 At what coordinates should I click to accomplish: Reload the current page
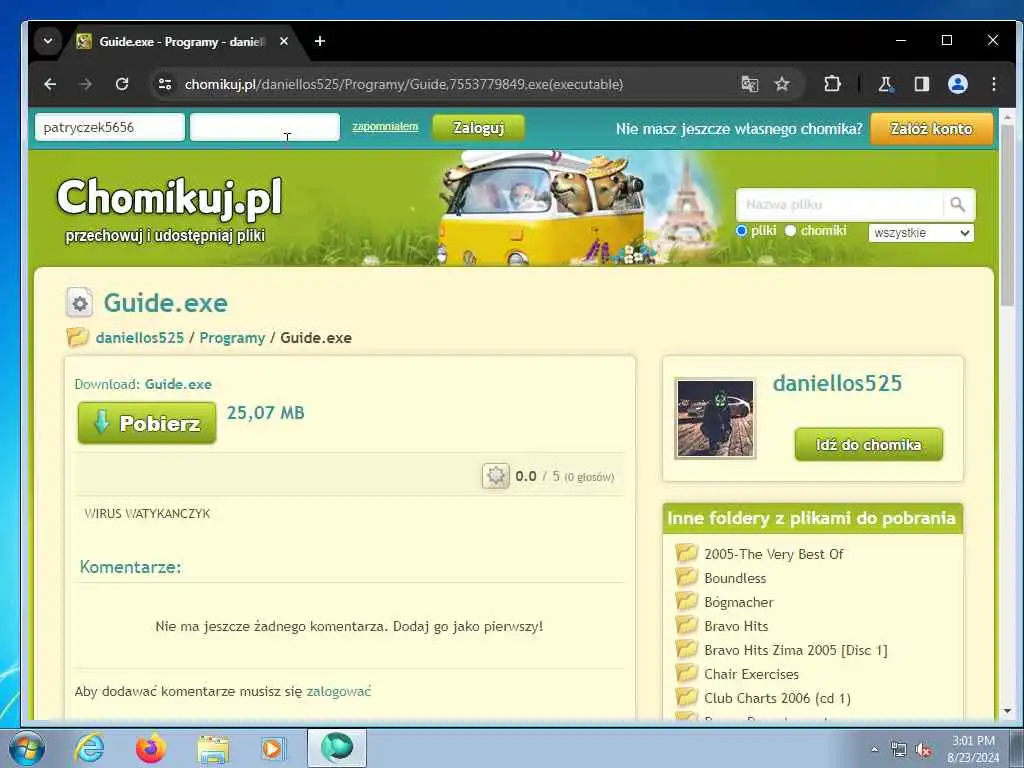(x=122, y=84)
